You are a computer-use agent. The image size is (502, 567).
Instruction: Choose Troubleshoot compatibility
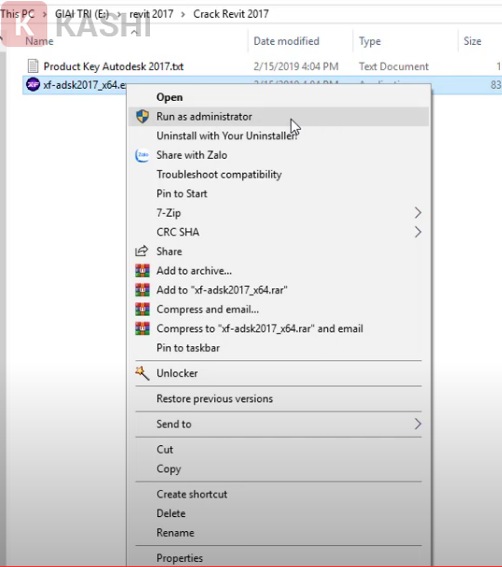[219, 174]
